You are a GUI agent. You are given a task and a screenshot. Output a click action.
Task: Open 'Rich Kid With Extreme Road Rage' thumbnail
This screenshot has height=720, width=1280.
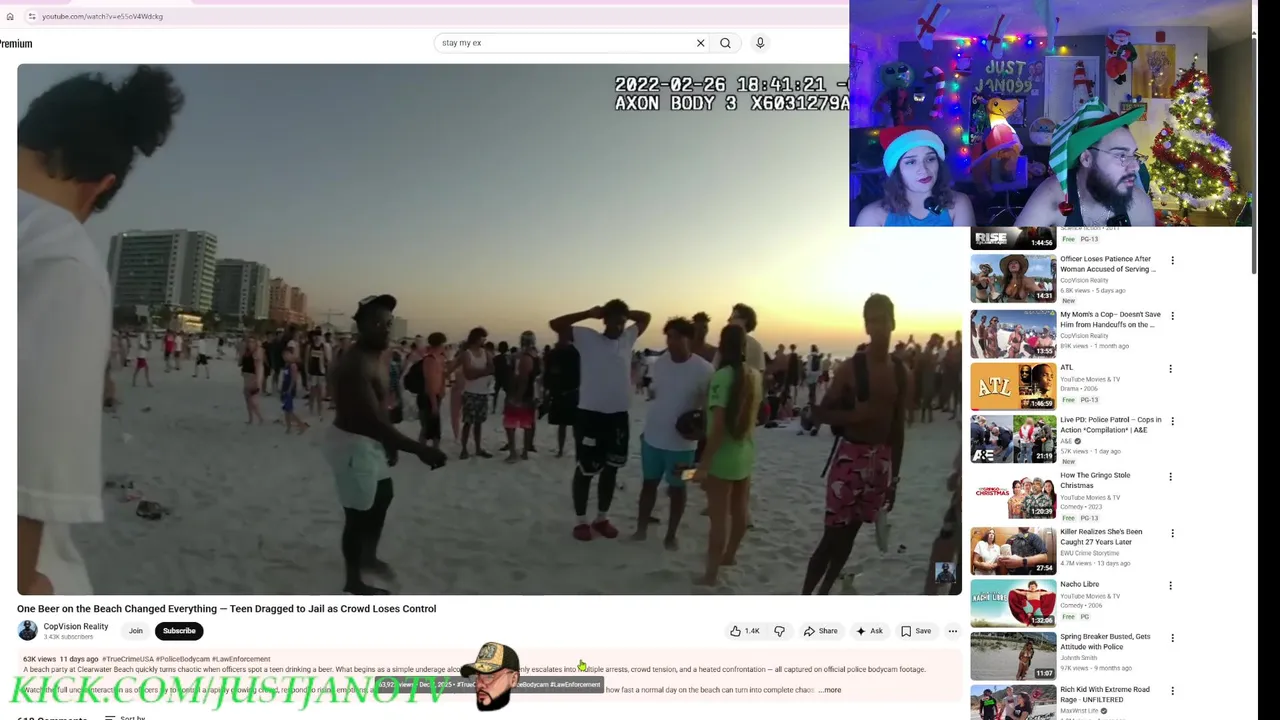1013,702
